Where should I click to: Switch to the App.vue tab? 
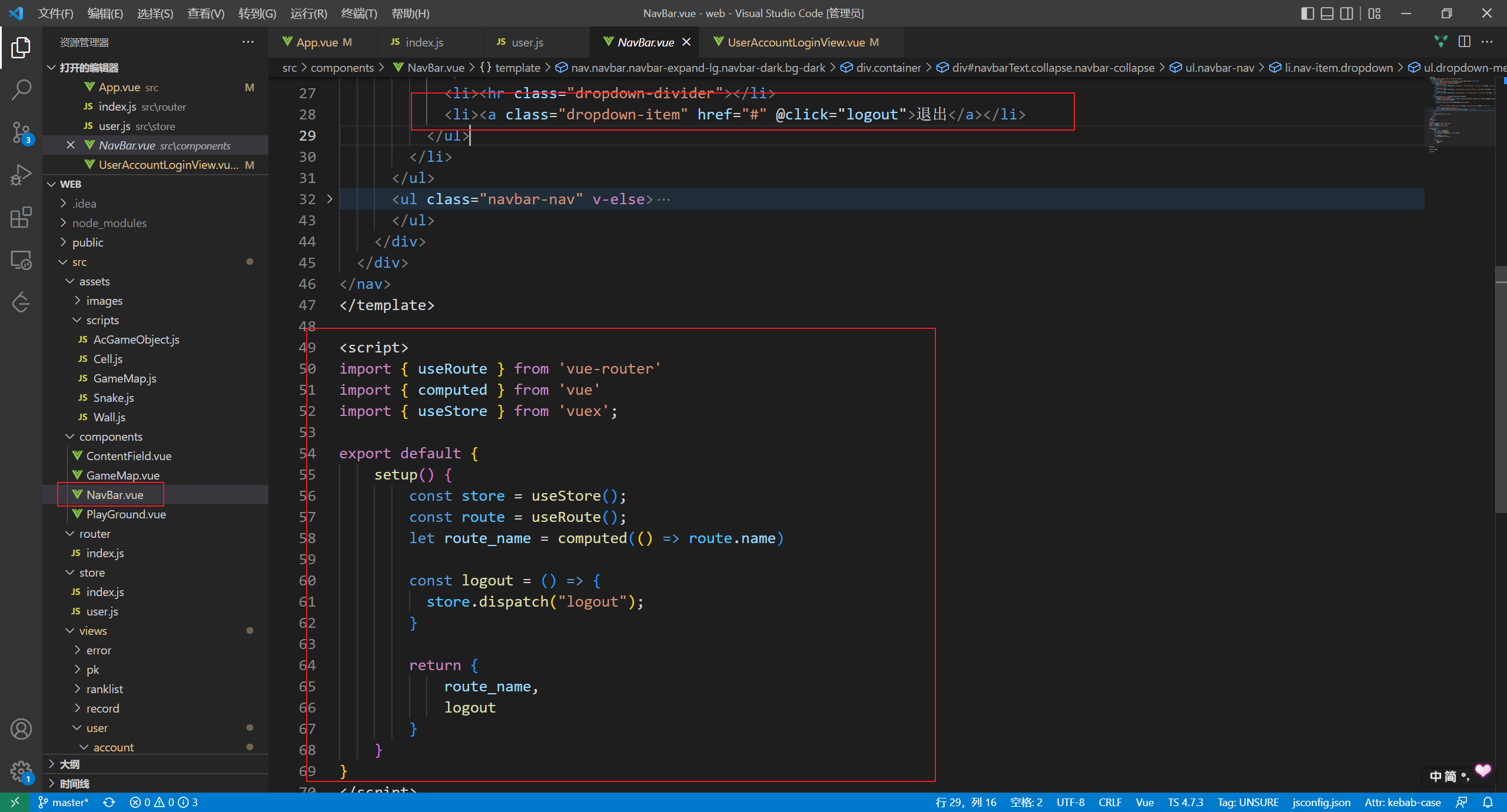coord(323,42)
